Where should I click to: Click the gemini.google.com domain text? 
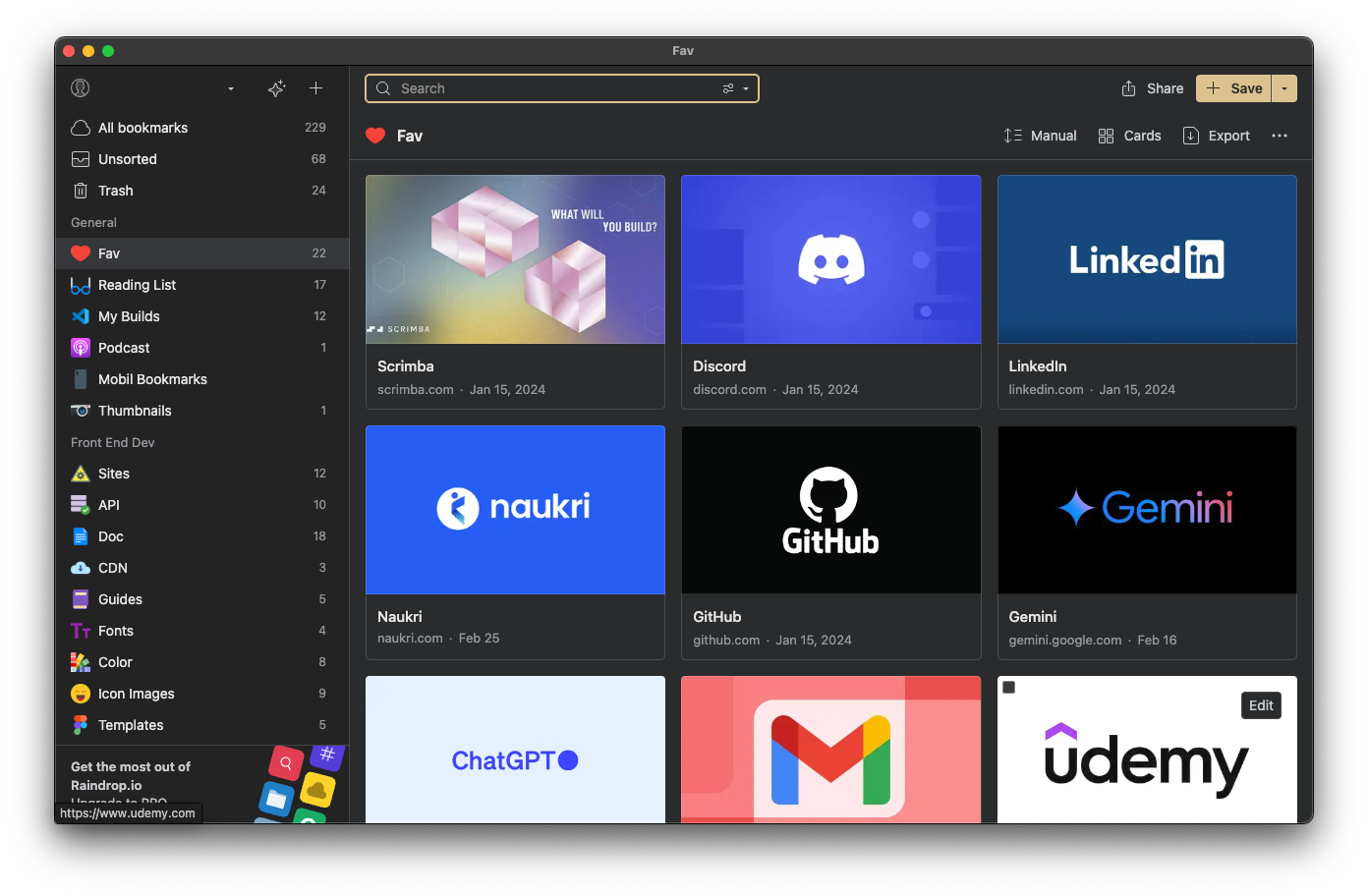point(1064,641)
